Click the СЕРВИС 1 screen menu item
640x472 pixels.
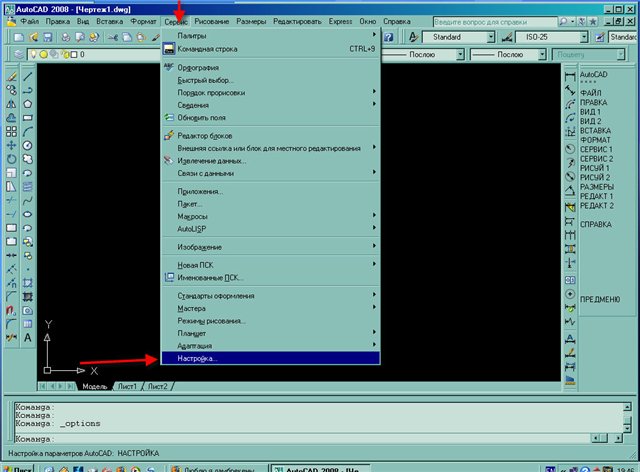597,149
